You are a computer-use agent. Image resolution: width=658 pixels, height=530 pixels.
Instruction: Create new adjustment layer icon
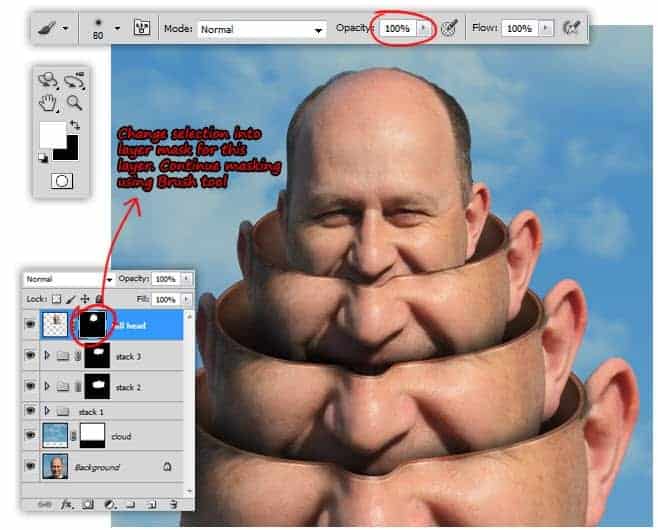(x=110, y=504)
